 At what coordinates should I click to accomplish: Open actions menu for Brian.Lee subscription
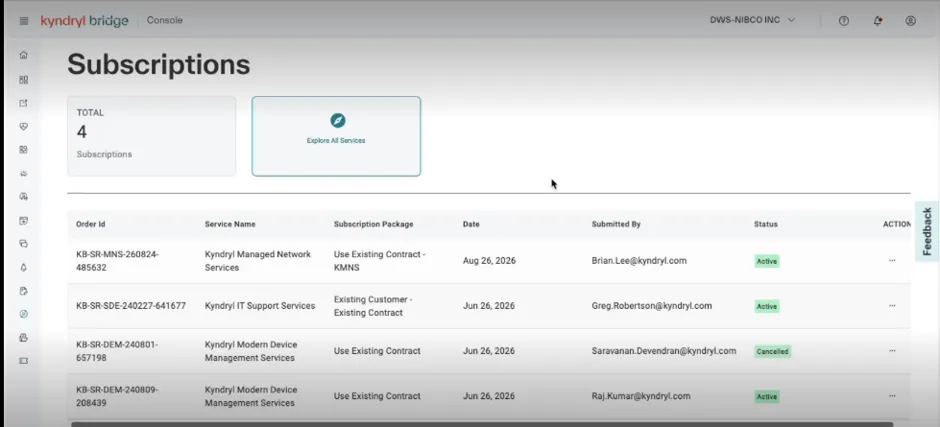click(x=892, y=261)
